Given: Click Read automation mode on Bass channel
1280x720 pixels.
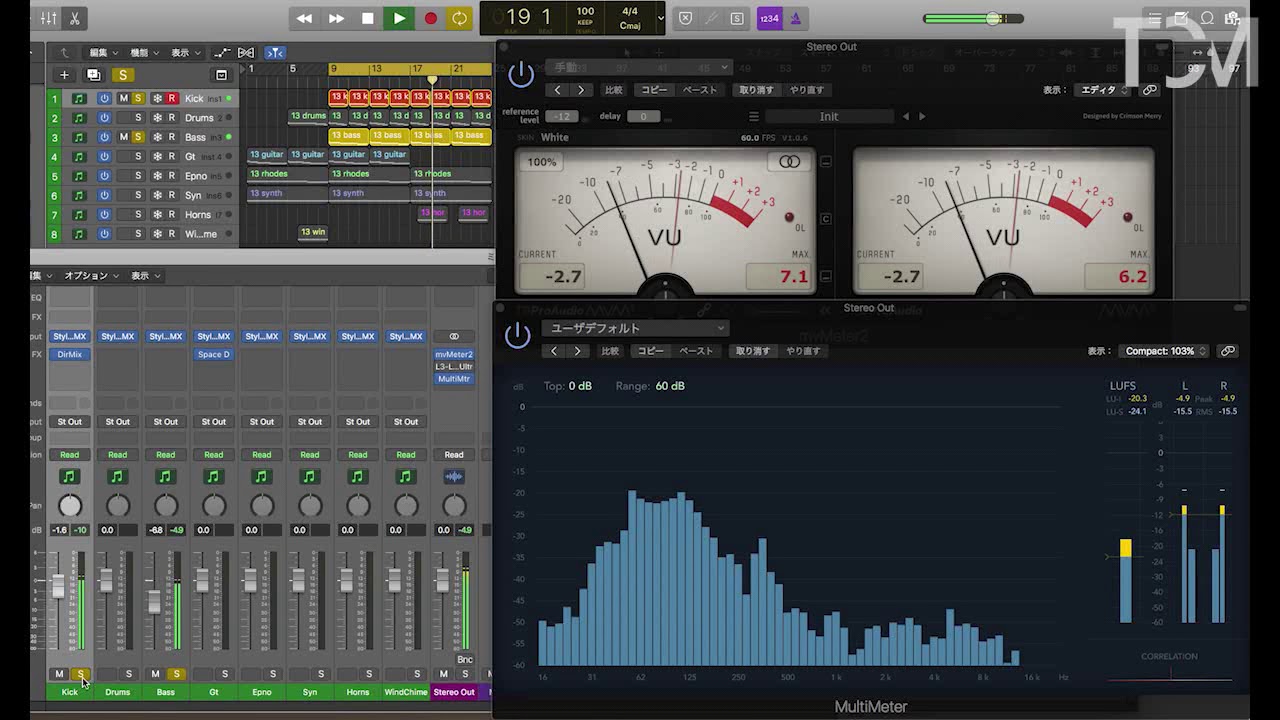Looking at the screenshot, I should click(165, 454).
